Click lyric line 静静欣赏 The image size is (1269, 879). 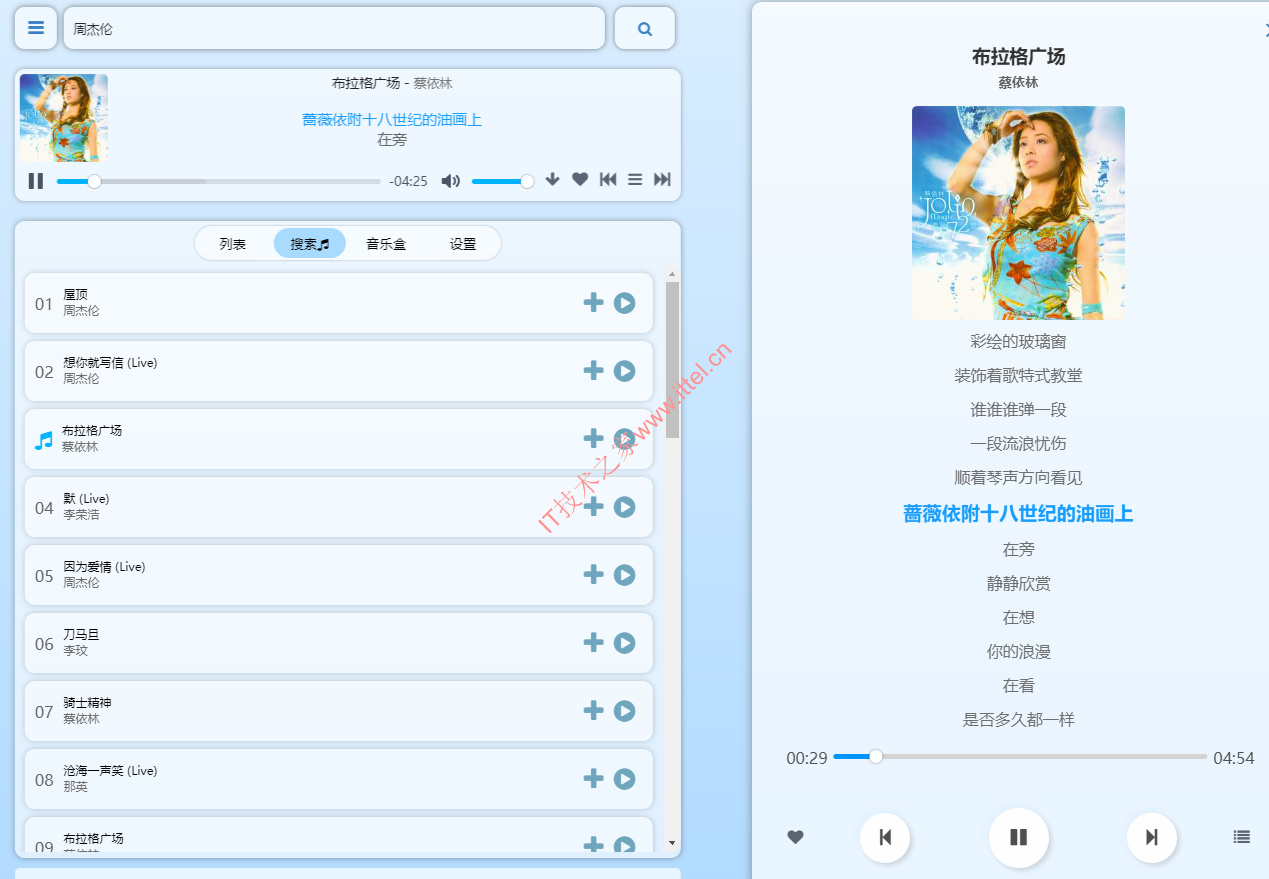click(x=1018, y=584)
